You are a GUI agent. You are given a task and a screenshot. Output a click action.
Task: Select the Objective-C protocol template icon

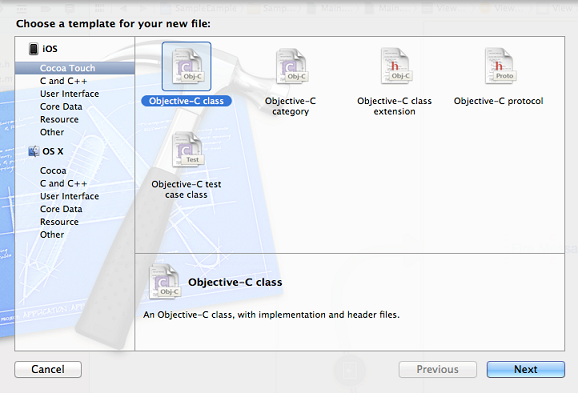click(500, 66)
